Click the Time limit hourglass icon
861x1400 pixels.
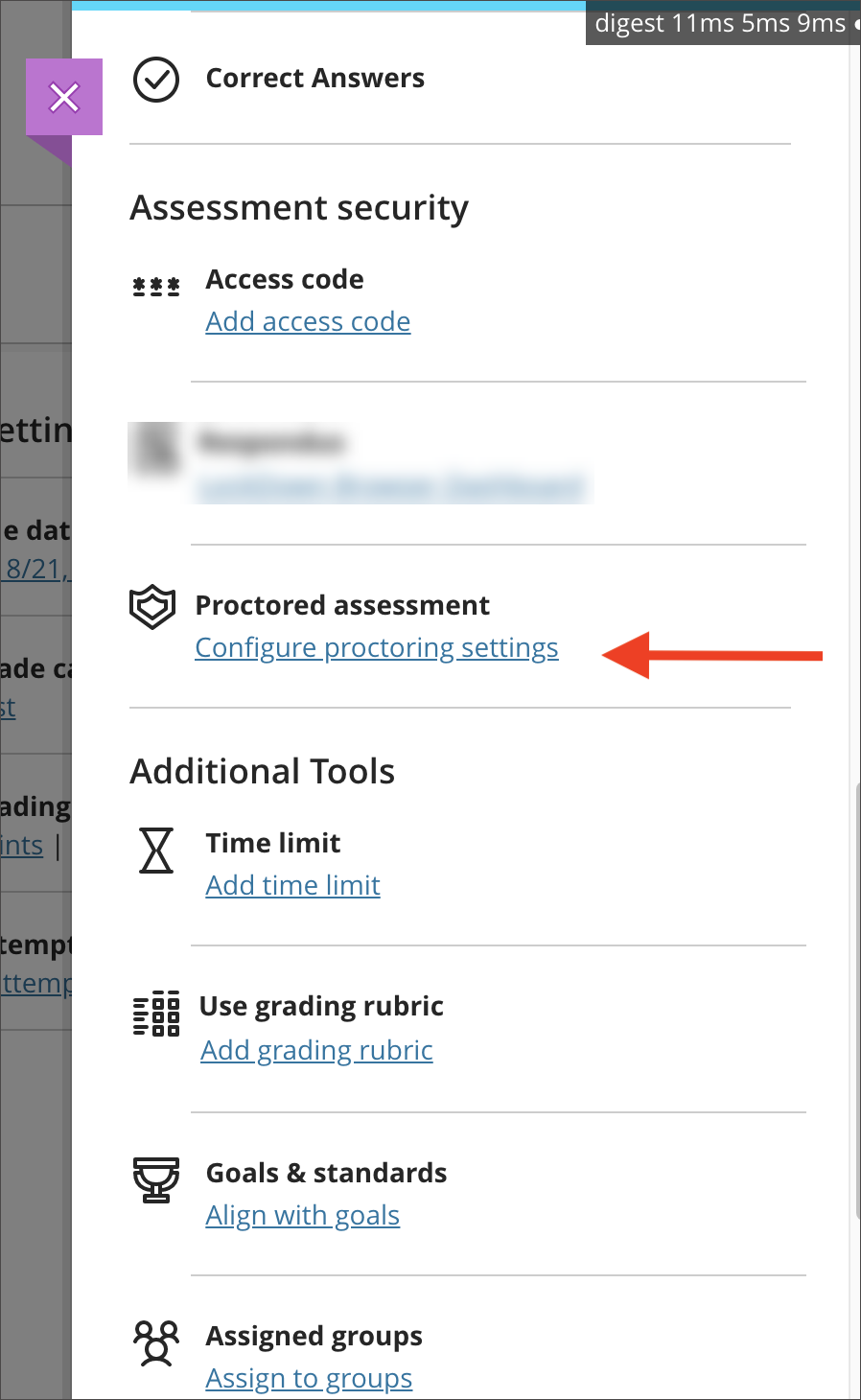156,851
